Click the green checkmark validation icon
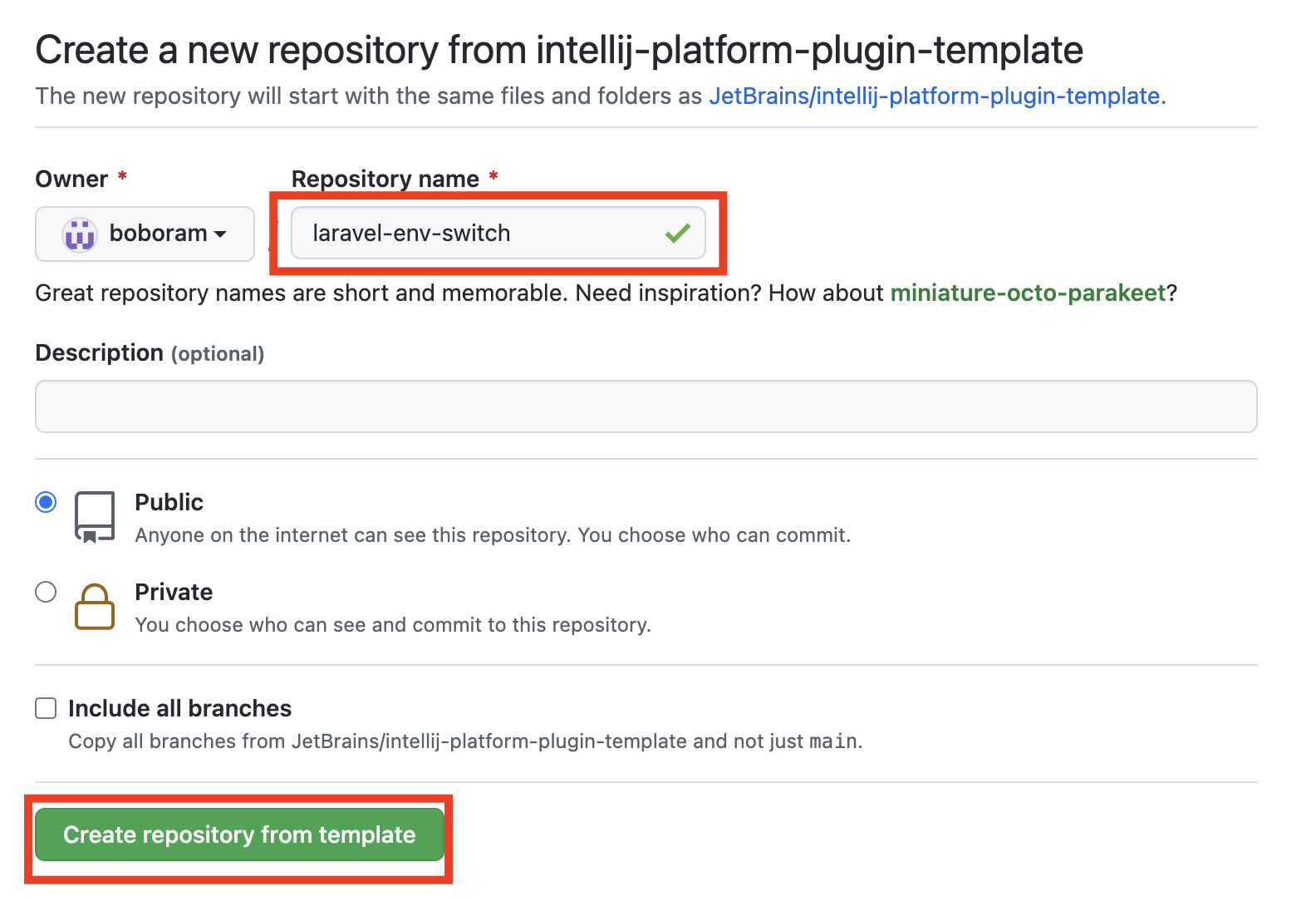The image size is (1316, 901). click(x=678, y=234)
